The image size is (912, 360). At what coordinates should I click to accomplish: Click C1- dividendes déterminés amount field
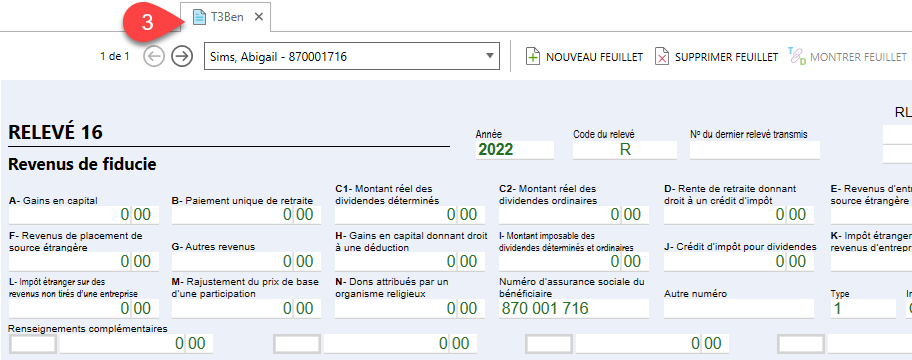point(409,215)
